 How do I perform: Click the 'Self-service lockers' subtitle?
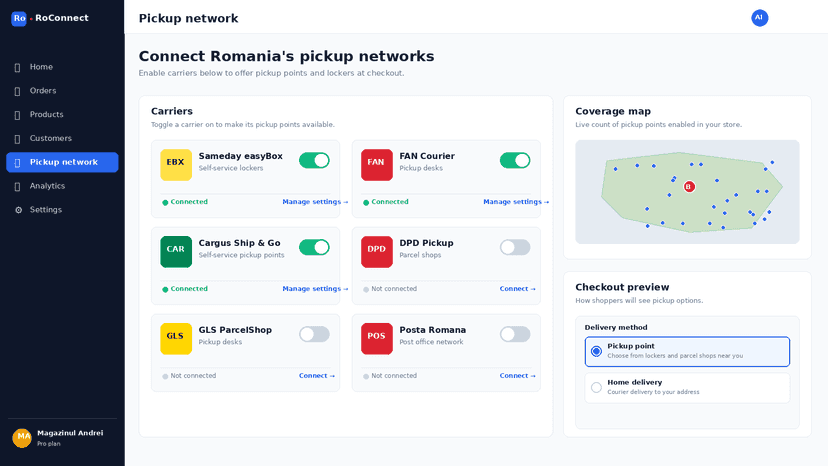point(231,168)
